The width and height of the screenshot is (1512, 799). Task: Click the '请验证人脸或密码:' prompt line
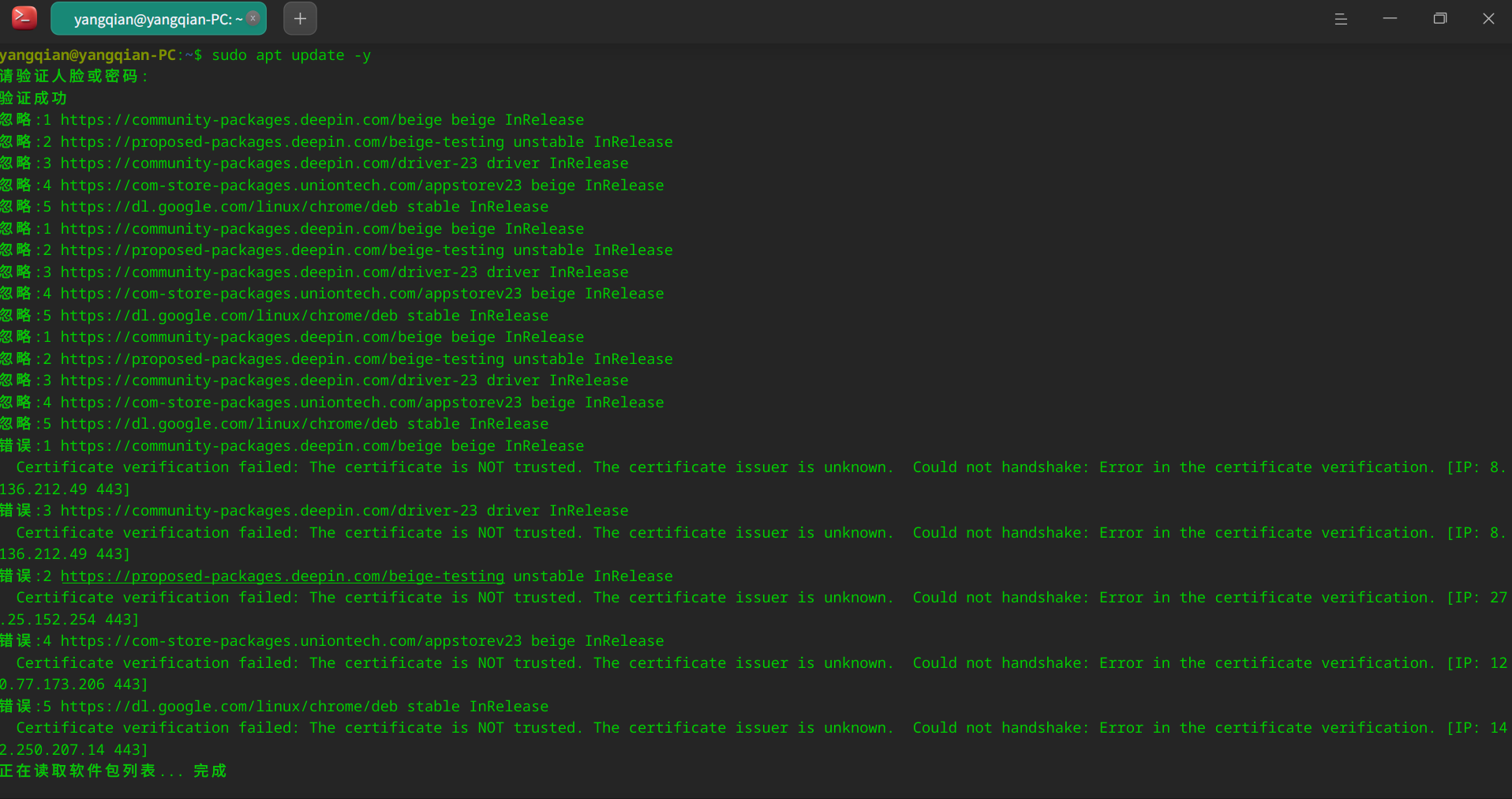(x=75, y=77)
